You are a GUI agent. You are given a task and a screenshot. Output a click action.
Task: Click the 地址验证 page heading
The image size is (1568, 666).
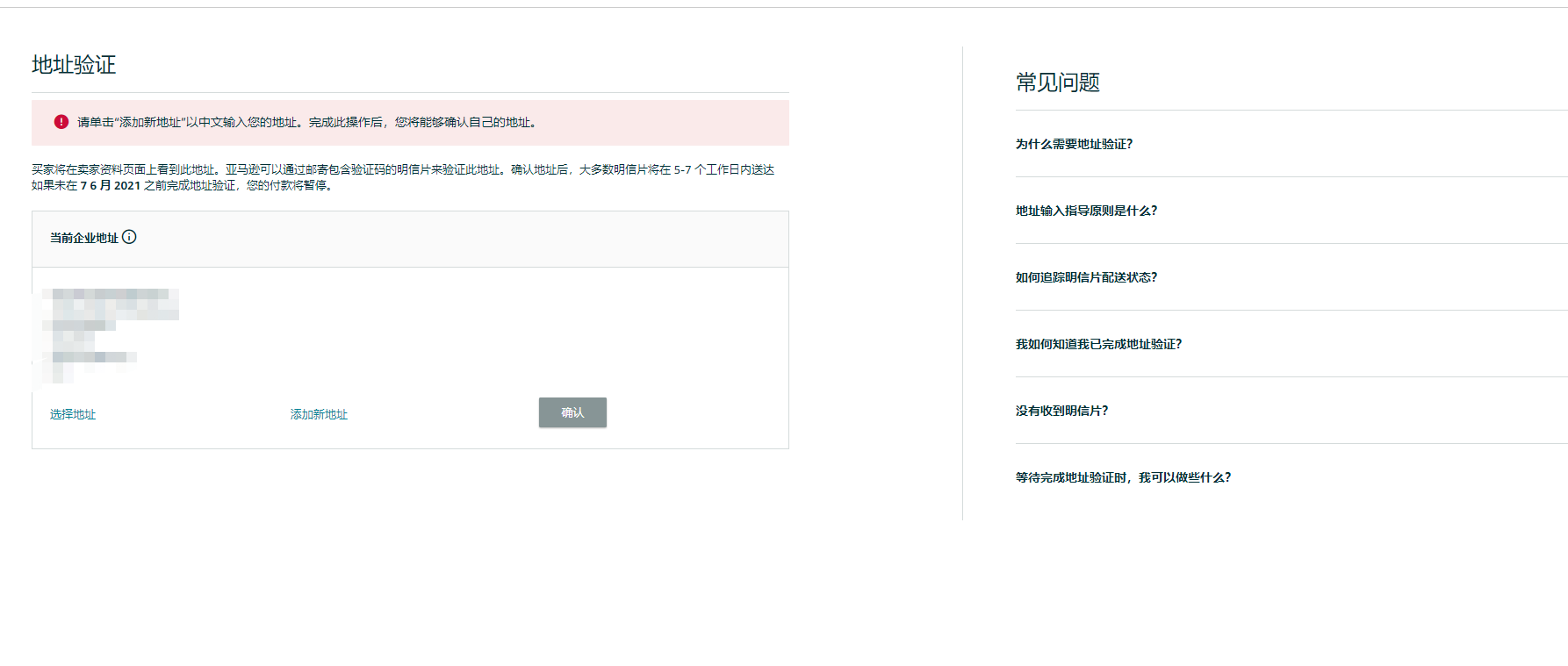(x=74, y=65)
